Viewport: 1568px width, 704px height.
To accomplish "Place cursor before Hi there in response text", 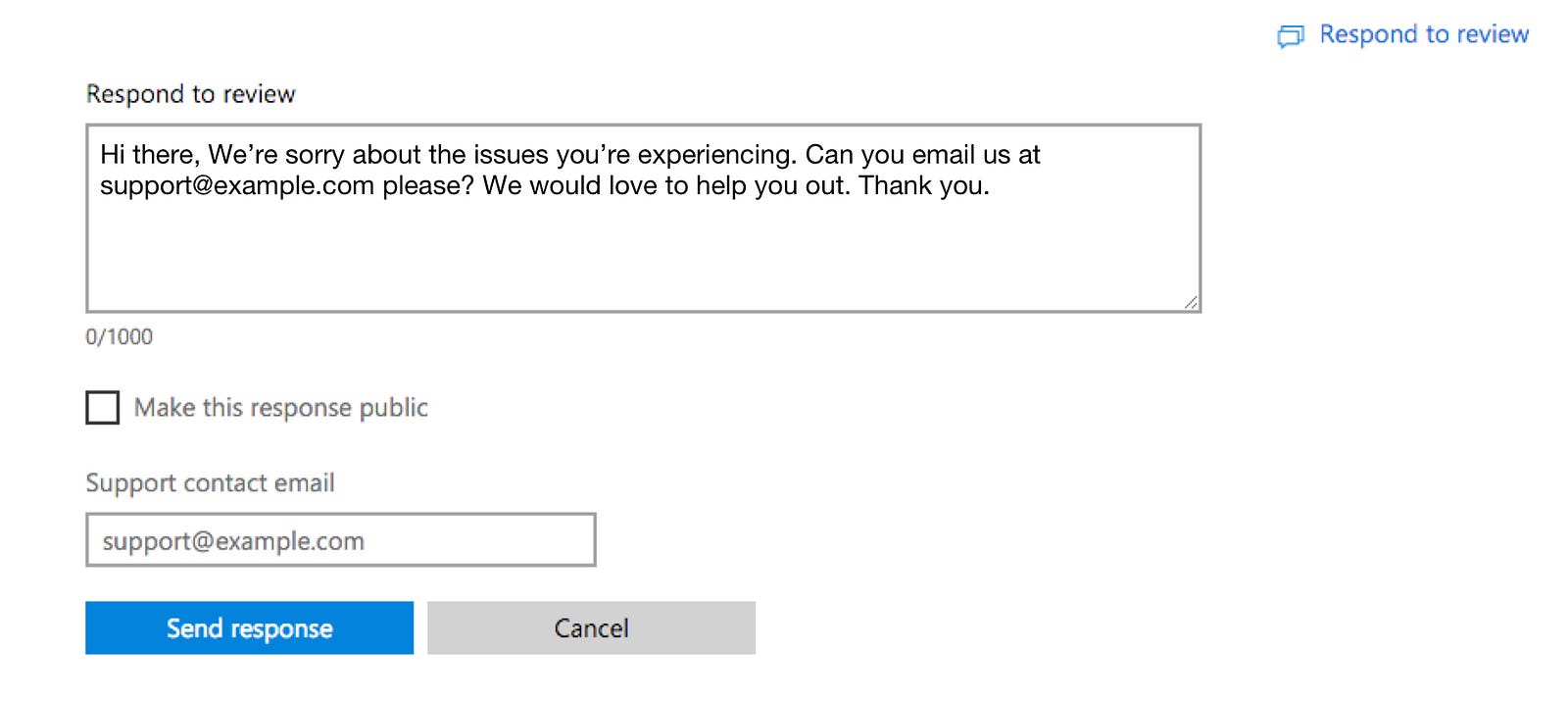I will tap(100, 155).
